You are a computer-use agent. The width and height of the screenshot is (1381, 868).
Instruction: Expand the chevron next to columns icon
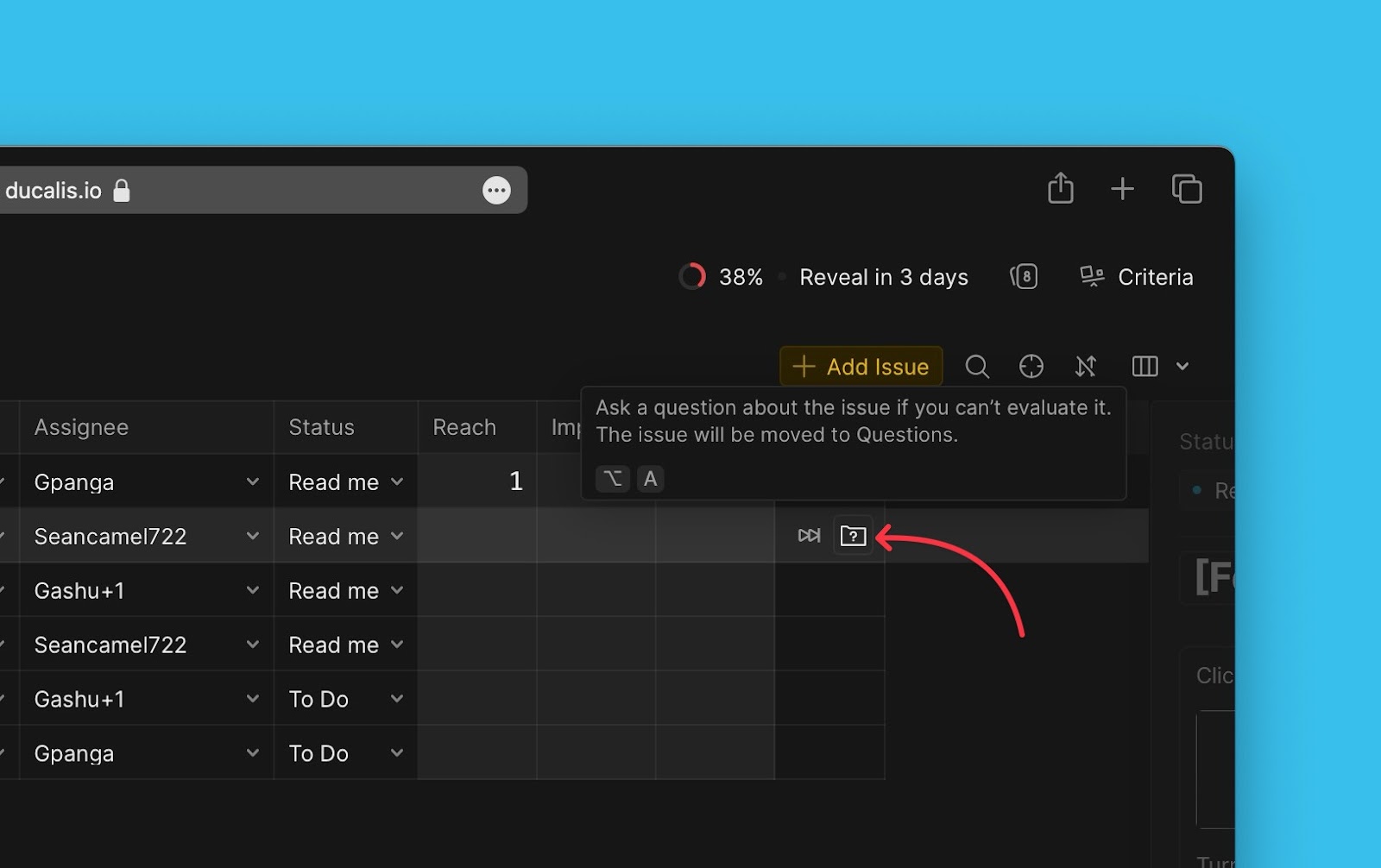1182,367
